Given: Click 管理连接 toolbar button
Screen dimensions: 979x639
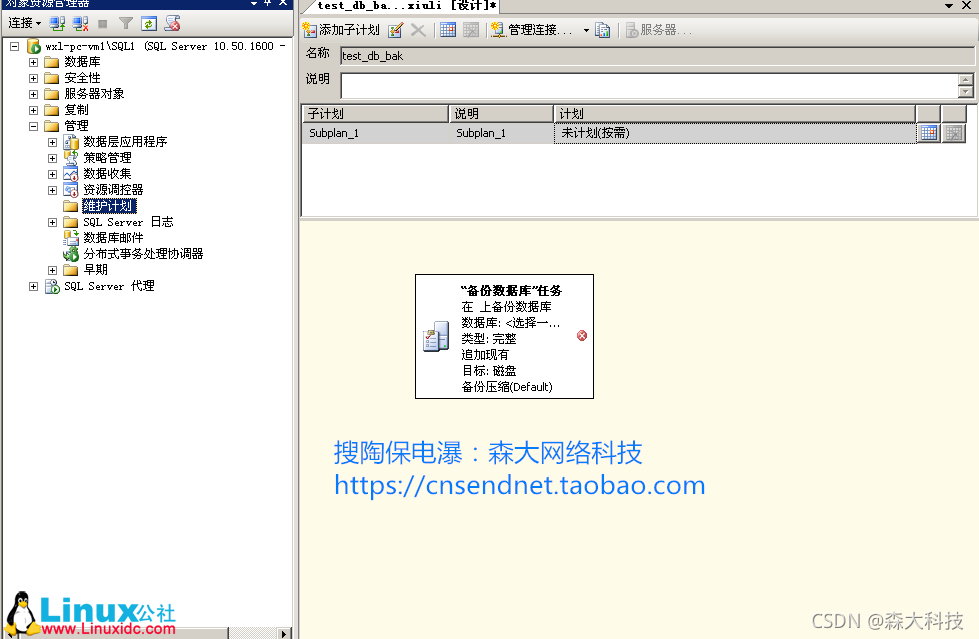Looking at the screenshot, I should tap(532, 30).
